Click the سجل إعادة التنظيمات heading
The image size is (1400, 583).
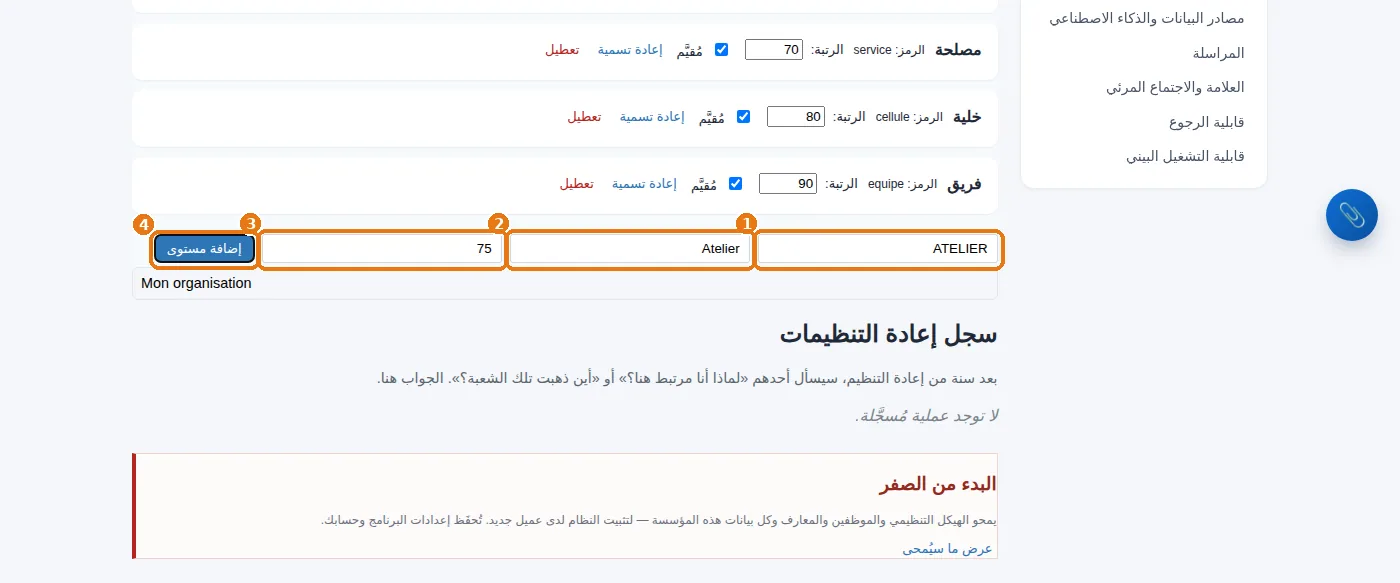click(x=888, y=334)
